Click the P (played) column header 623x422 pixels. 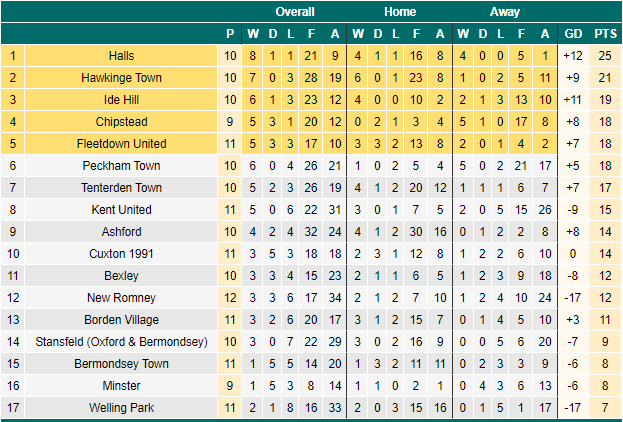click(230, 34)
